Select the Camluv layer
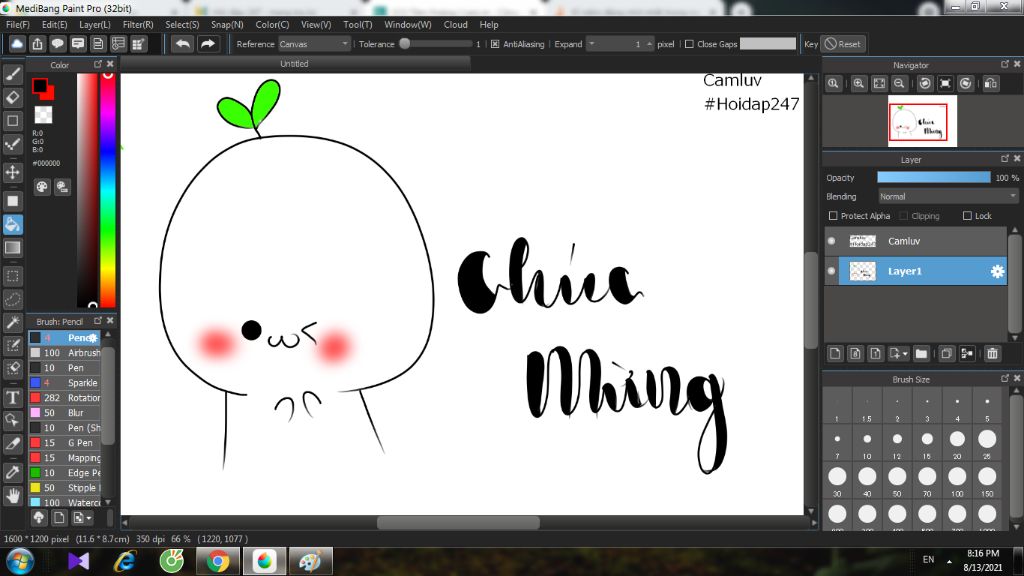 (x=916, y=241)
